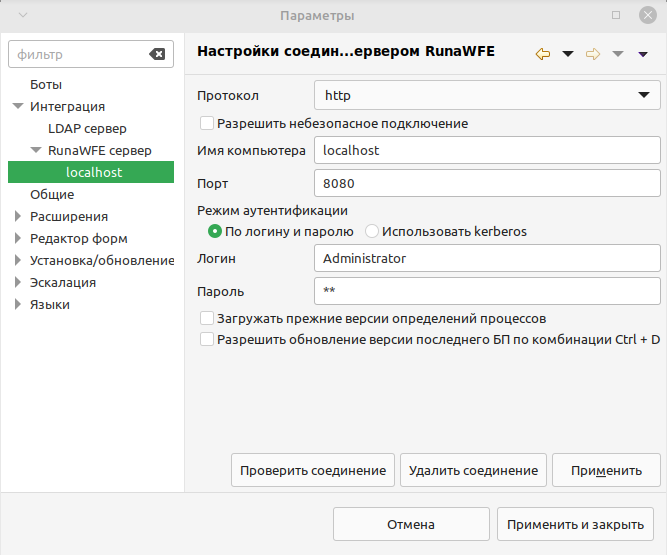Image resolution: width=667 pixels, height=555 pixels.
Task: Collapse the Интеграция tree node
Action: click(x=18, y=106)
